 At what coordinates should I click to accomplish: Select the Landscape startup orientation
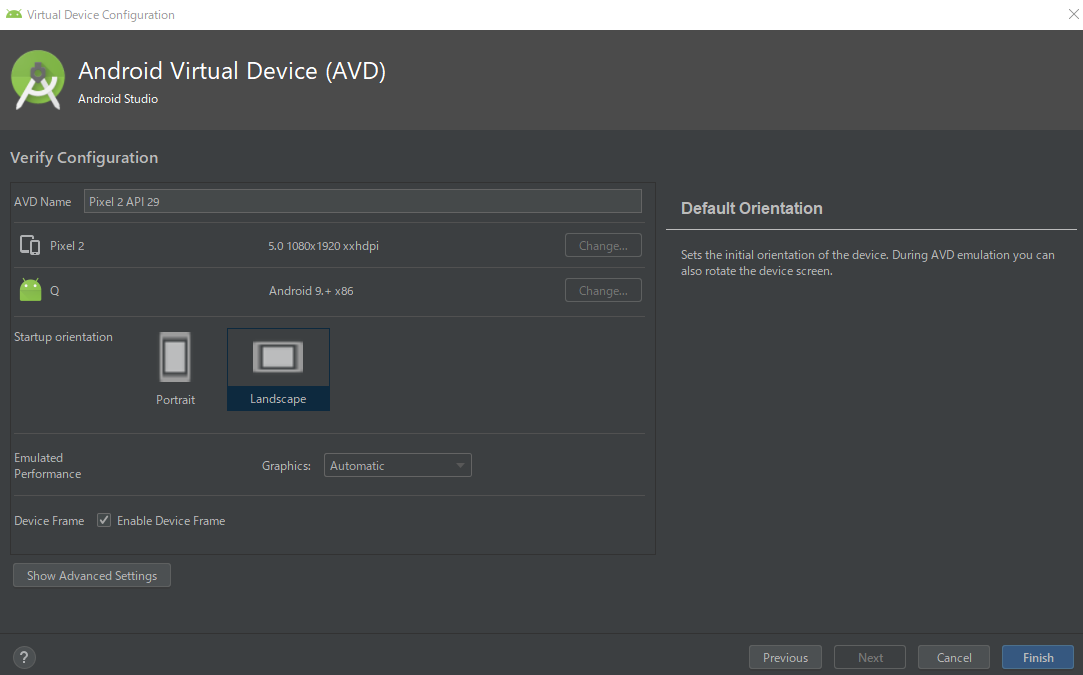278,369
